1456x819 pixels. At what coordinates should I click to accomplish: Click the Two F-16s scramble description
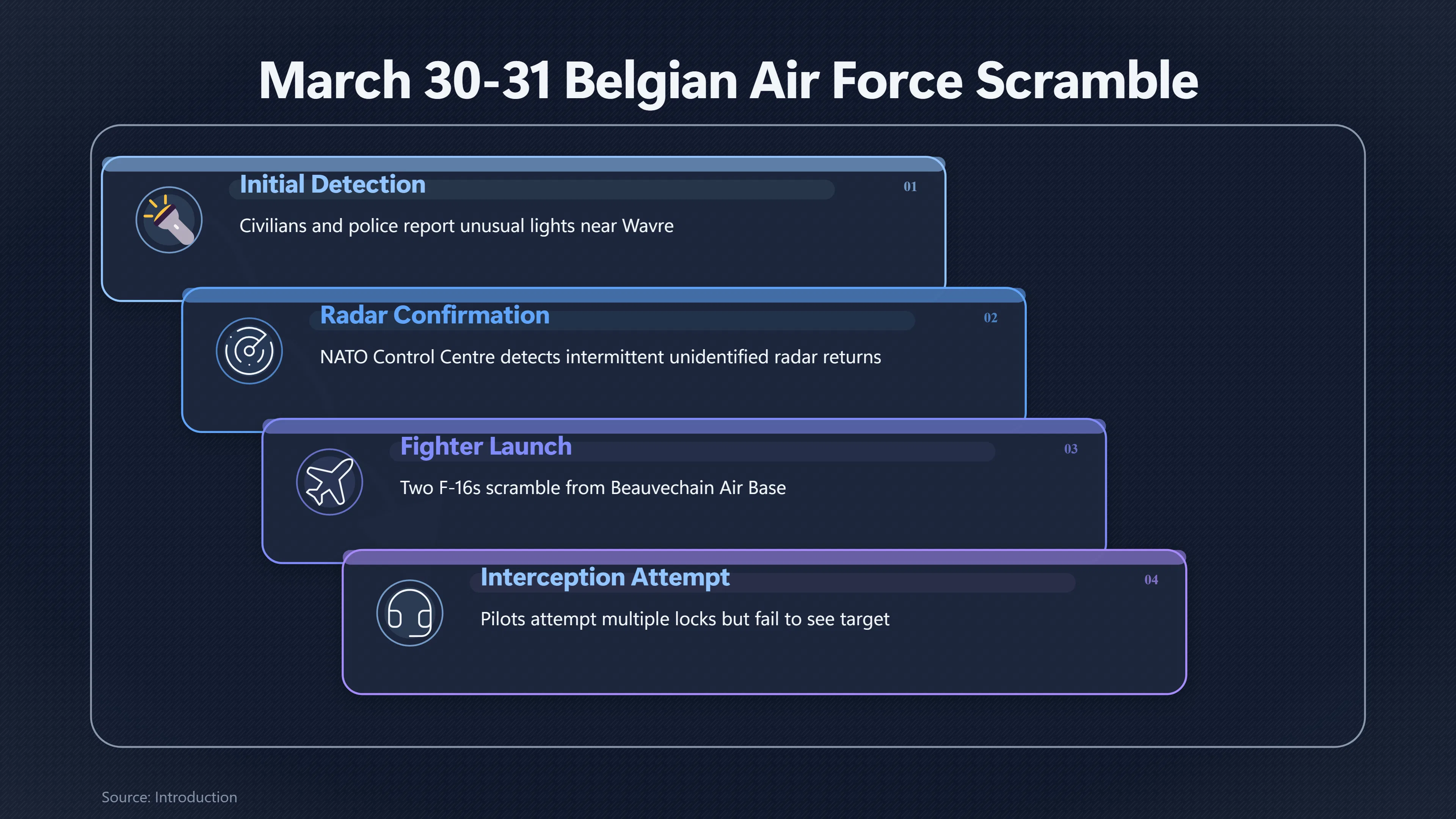click(x=593, y=488)
